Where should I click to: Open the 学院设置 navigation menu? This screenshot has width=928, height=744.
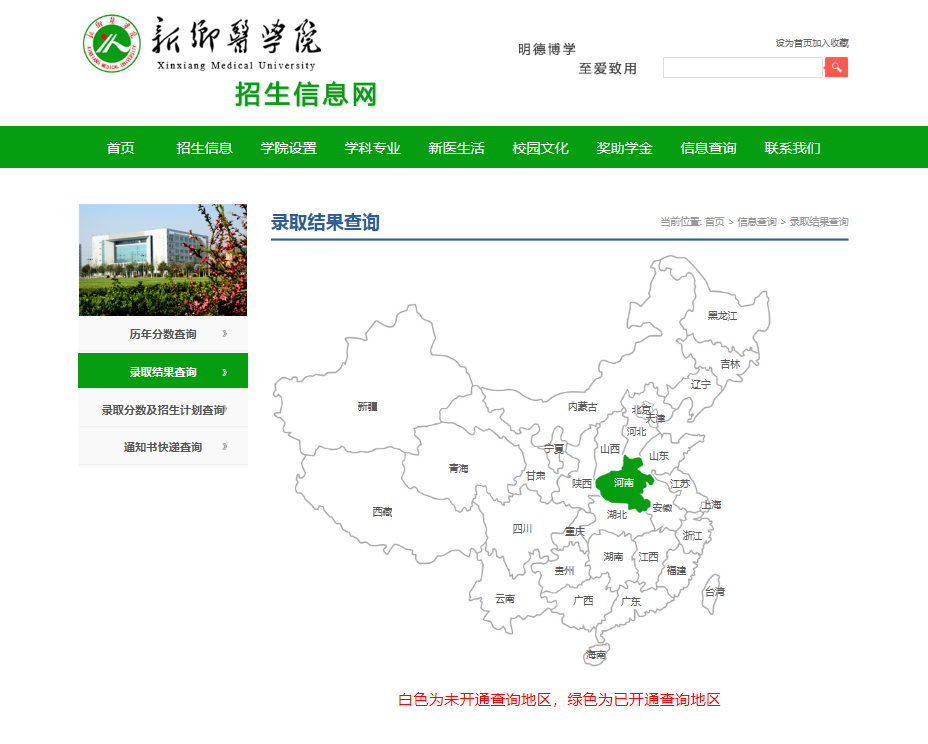288,148
